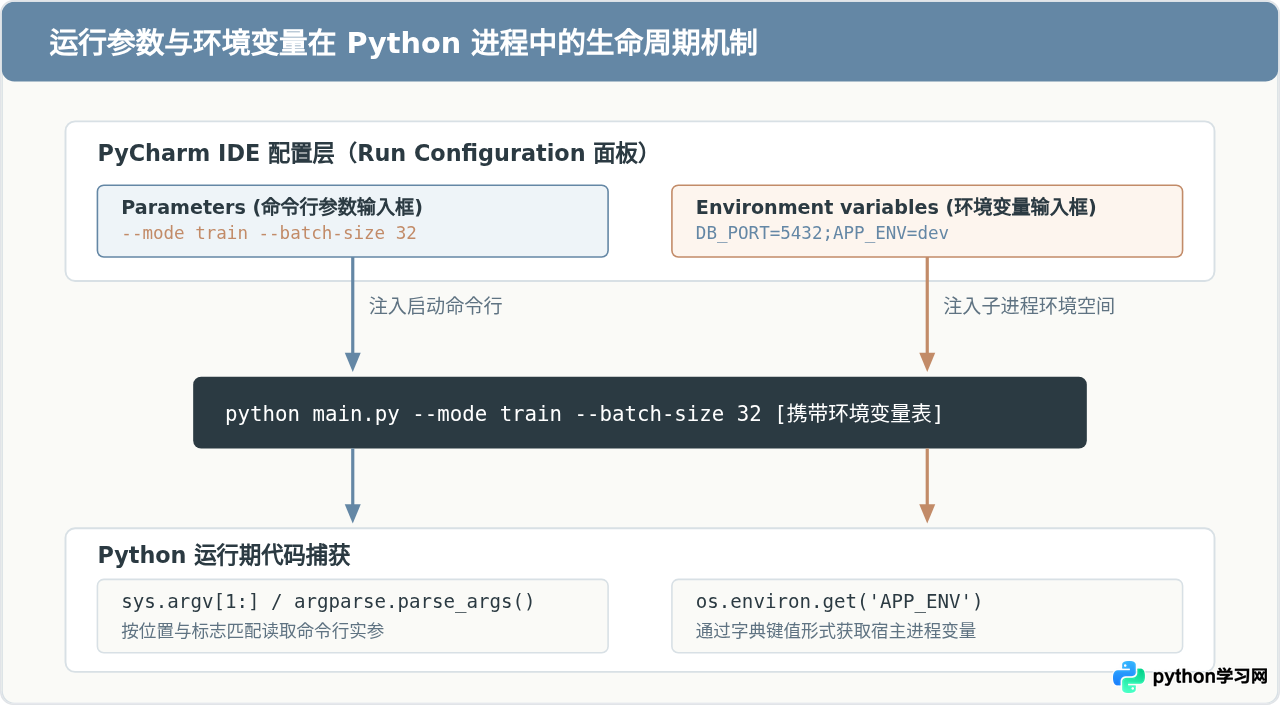Click the Python 运行期代码捕获 heading
Viewport: 1280px width, 706px height.
click(224, 556)
